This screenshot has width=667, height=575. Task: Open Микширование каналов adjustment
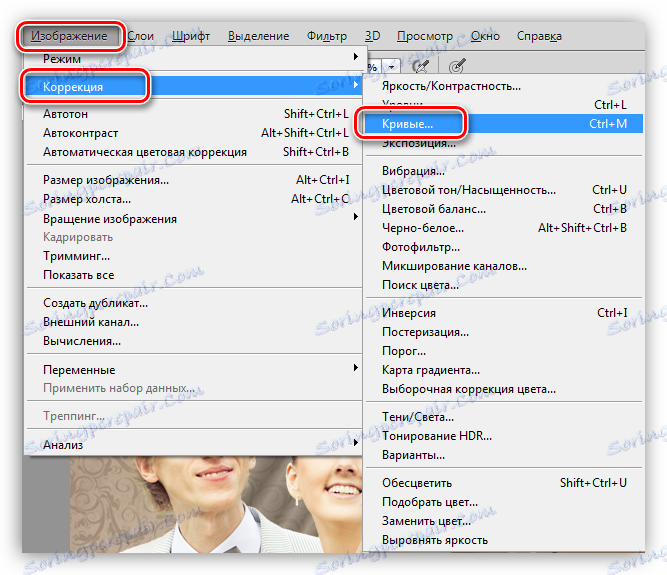(x=504, y=266)
